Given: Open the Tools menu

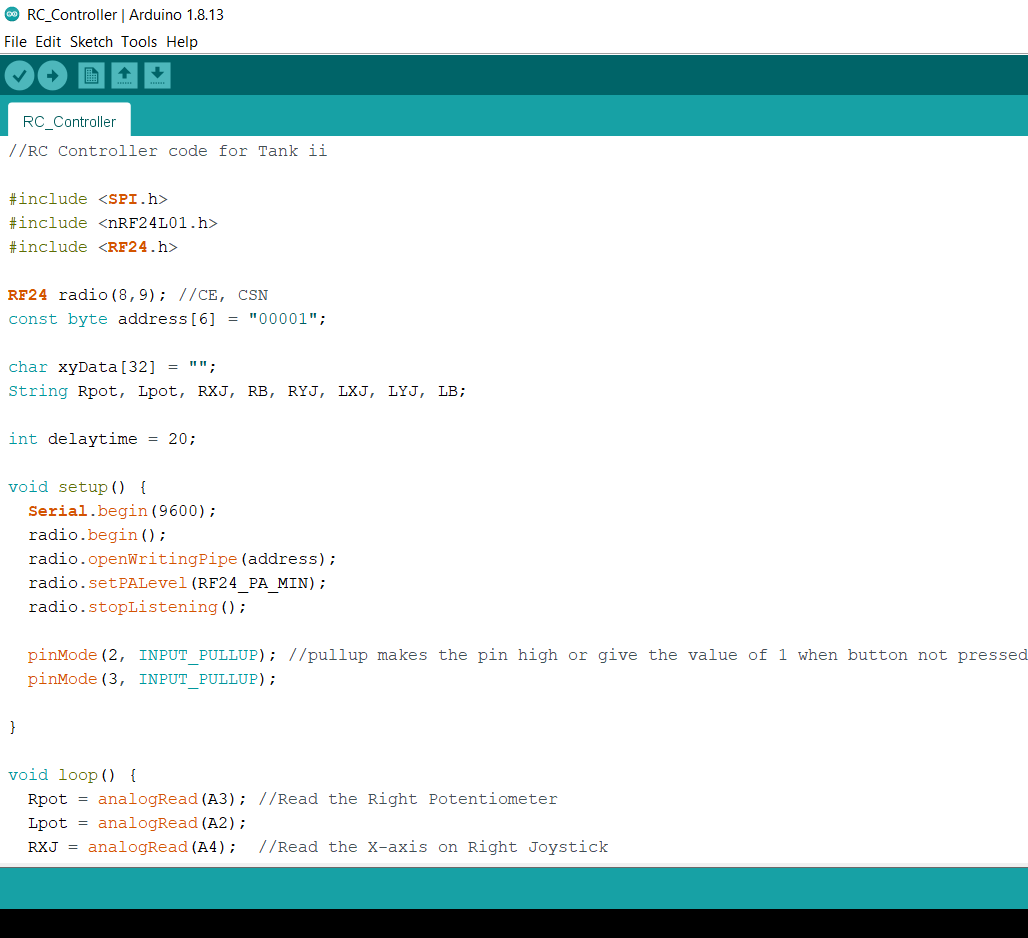Looking at the screenshot, I should pos(139,42).
